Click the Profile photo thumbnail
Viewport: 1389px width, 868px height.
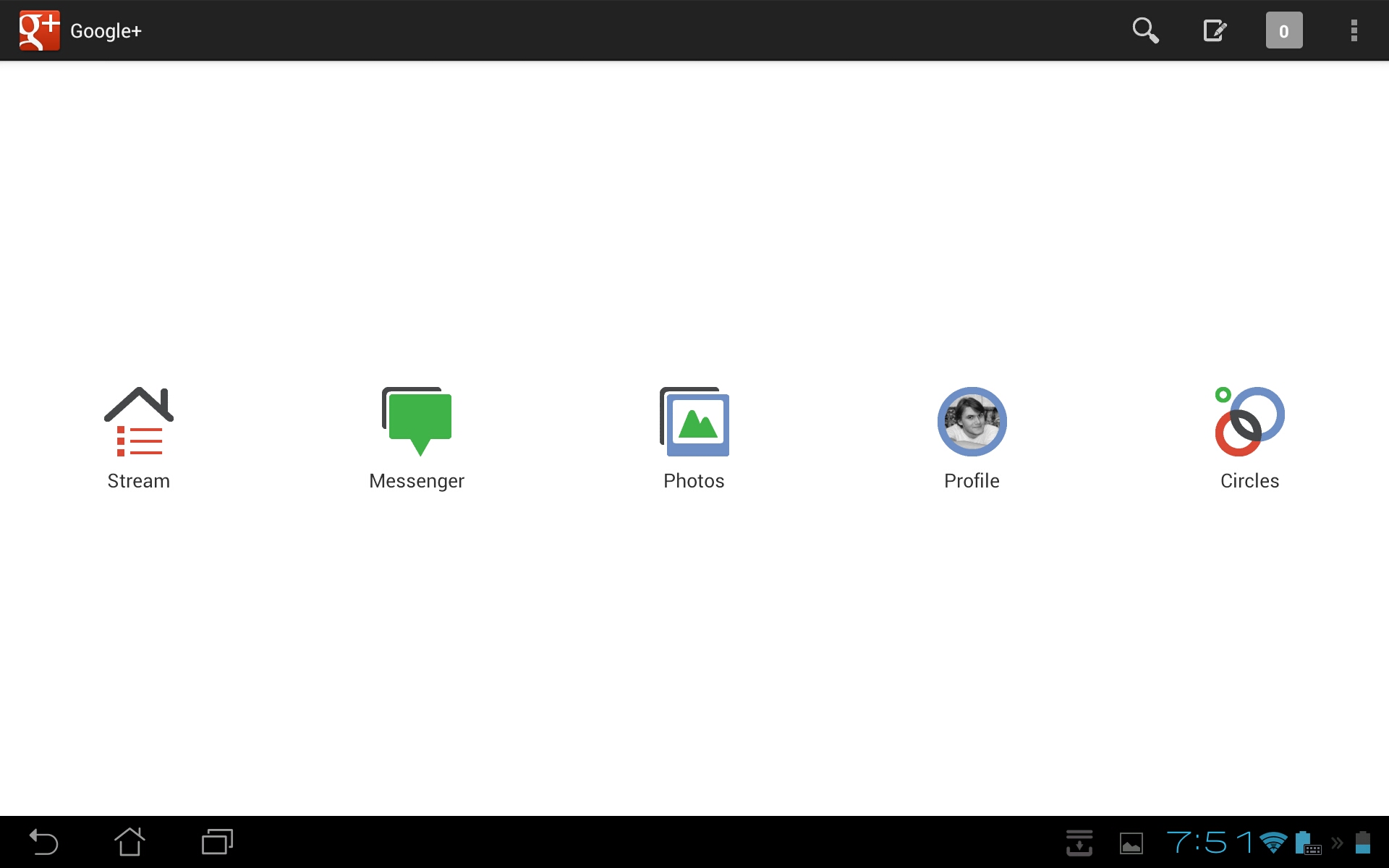972,422
